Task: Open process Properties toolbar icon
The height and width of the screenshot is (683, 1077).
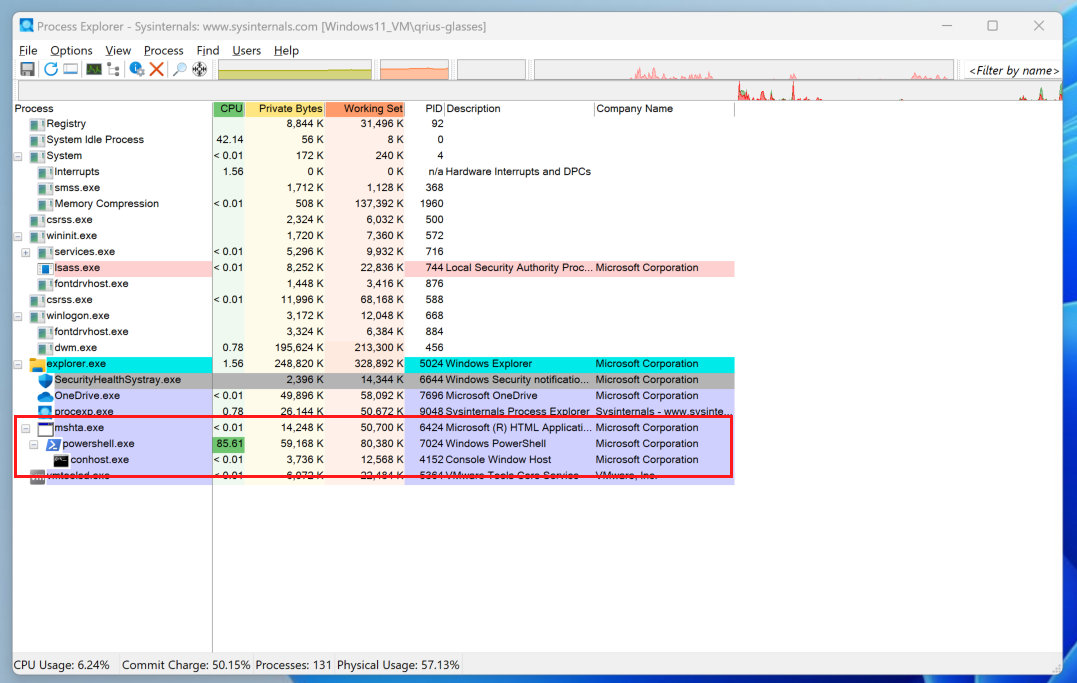Action: click(137, 69)
